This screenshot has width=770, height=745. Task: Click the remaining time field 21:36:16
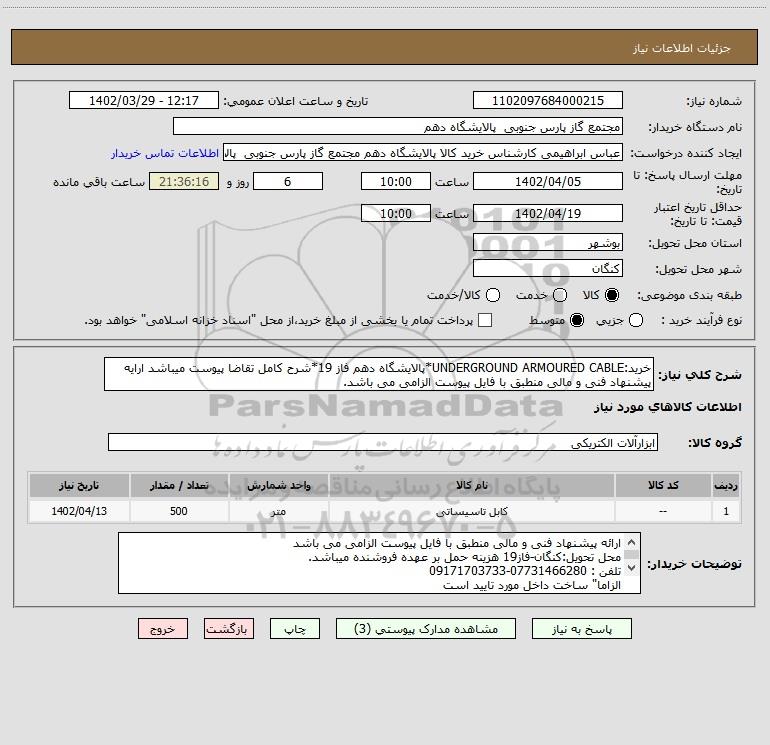point(184,181)
